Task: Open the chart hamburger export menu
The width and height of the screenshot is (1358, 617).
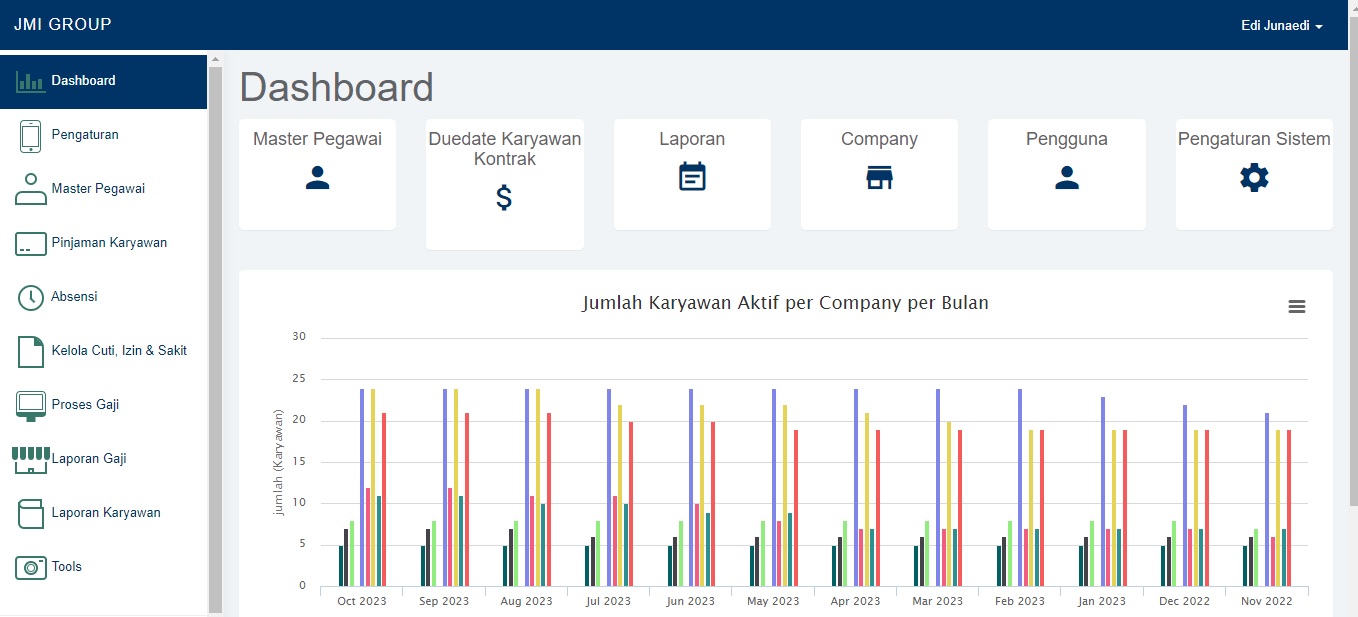Action: coord(1297,306)
